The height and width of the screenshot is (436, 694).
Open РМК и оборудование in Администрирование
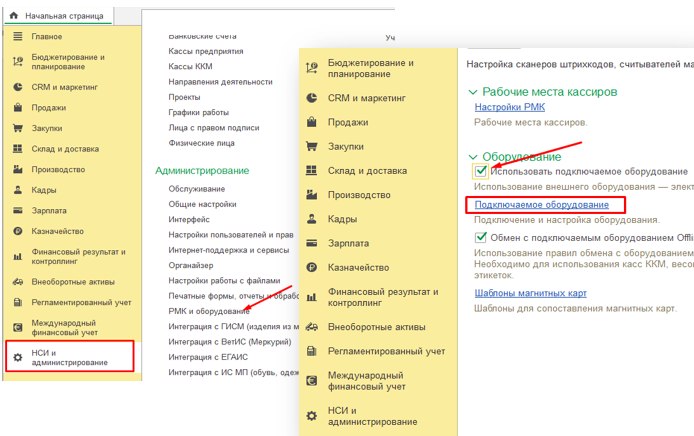[x=209, y=311]
